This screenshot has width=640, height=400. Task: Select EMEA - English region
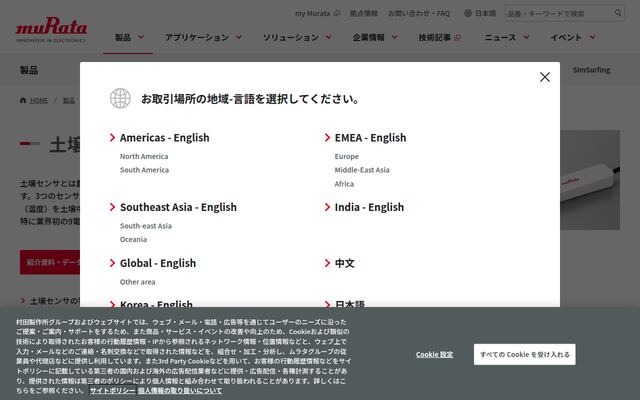click(x=370, y=138)
